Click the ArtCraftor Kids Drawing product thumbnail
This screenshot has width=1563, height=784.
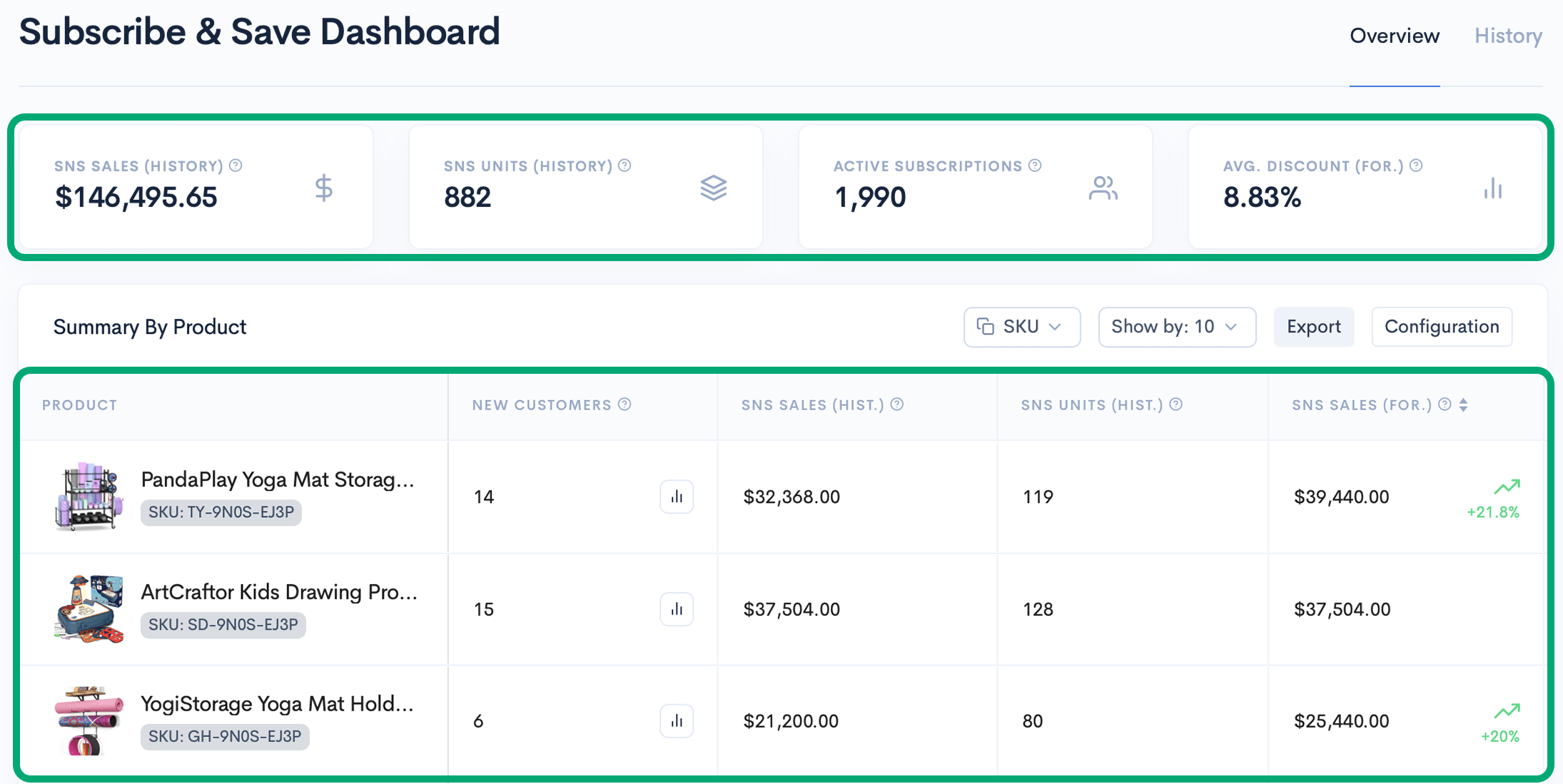(x=88, y=609)
